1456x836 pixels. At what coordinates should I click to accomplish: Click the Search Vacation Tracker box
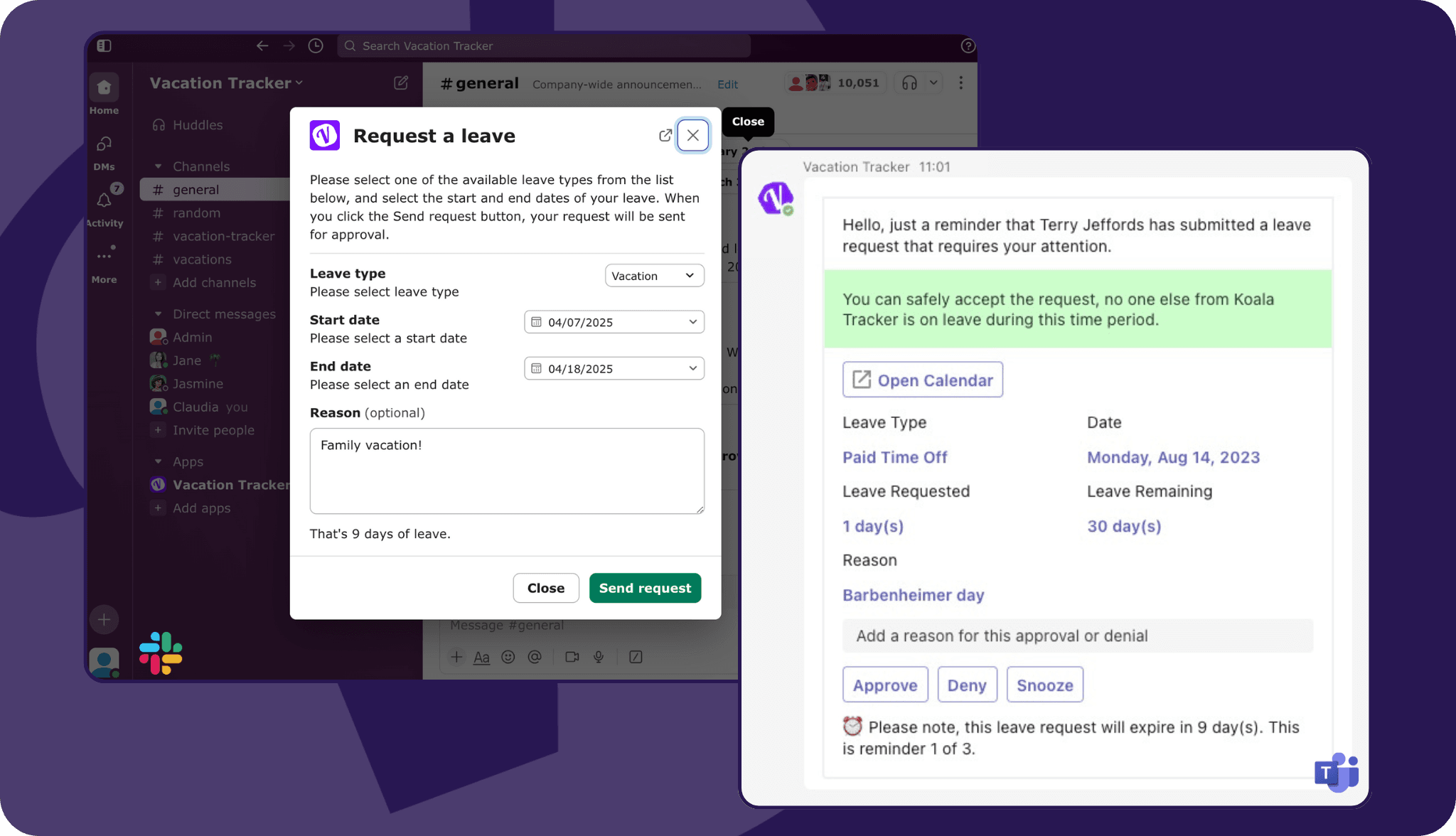point(544,45)
